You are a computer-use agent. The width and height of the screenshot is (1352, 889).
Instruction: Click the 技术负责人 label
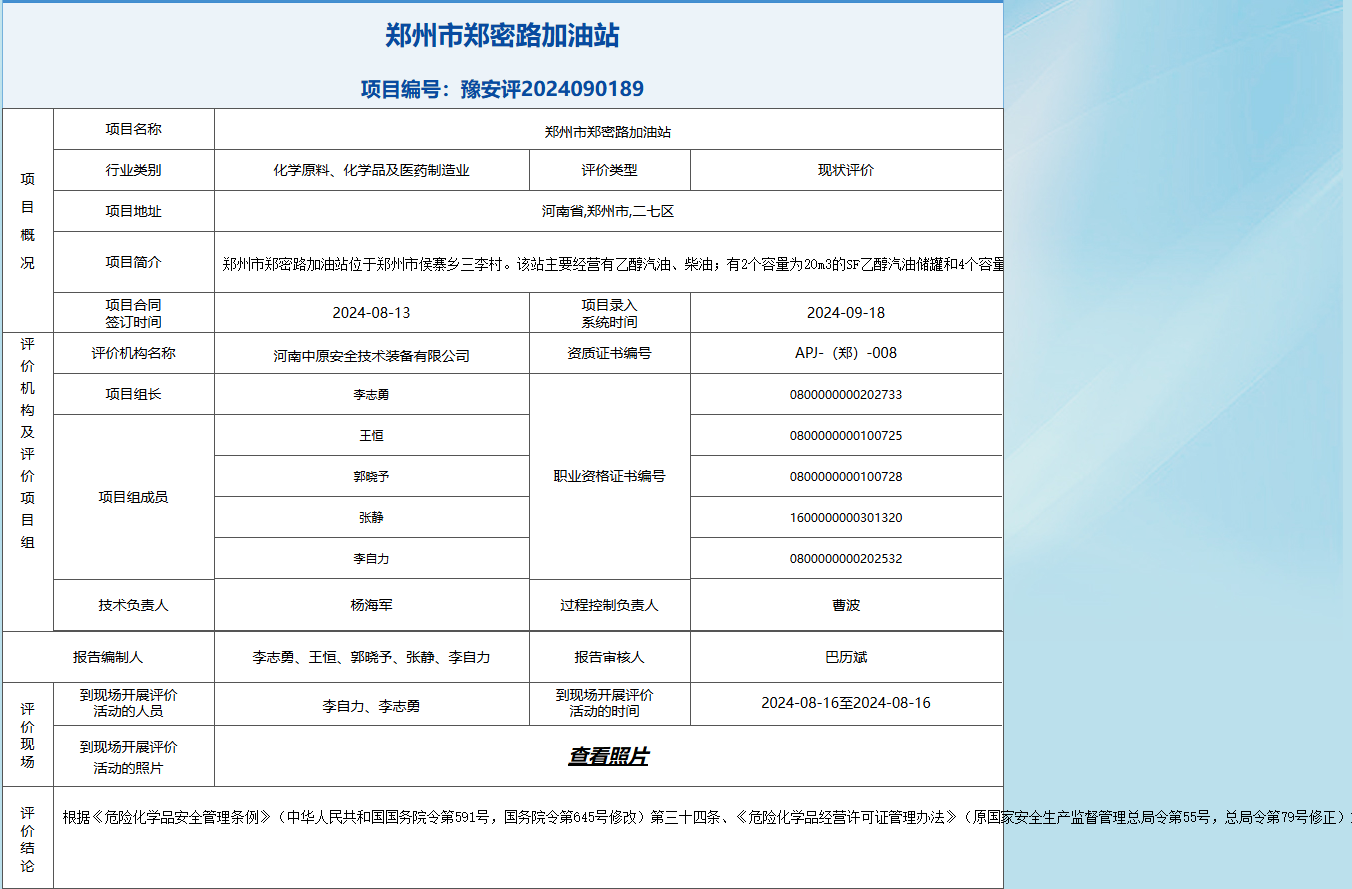[133, 605]
